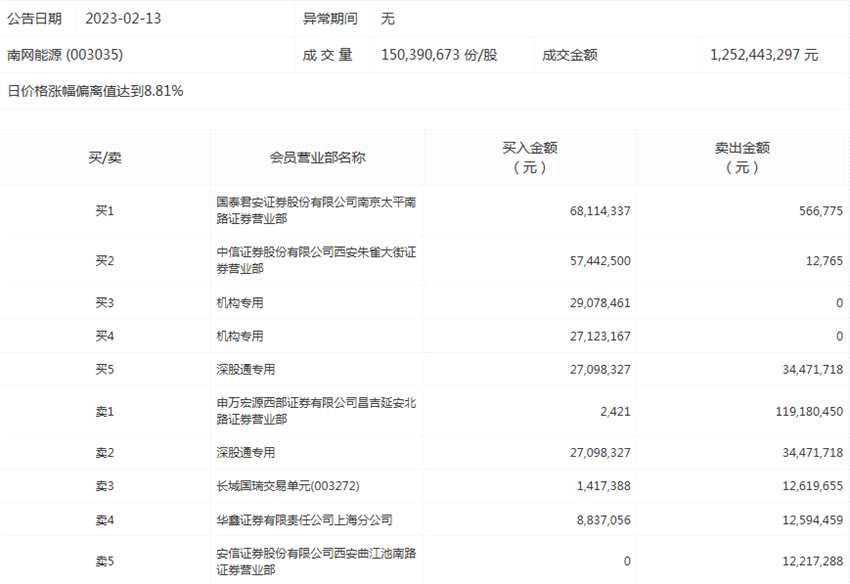Click the 异常期间 label
Screen dimensions: 850x584
coord(330,18)
